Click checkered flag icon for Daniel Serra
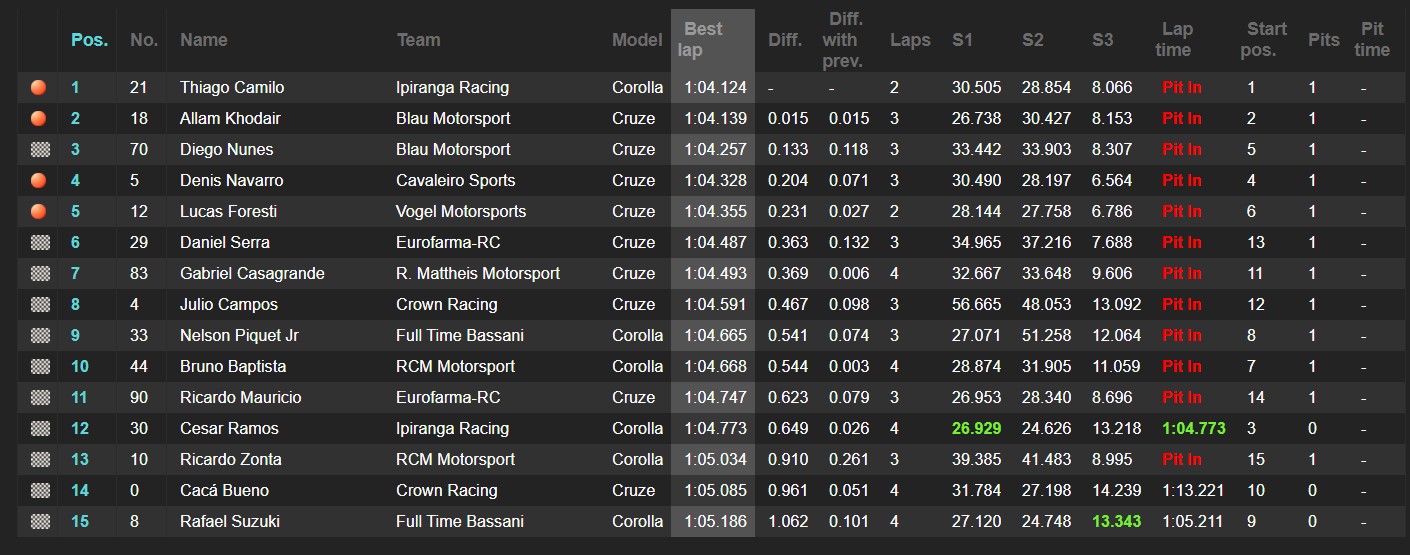The image size is (1410, 555). click(x=40, y=243)
